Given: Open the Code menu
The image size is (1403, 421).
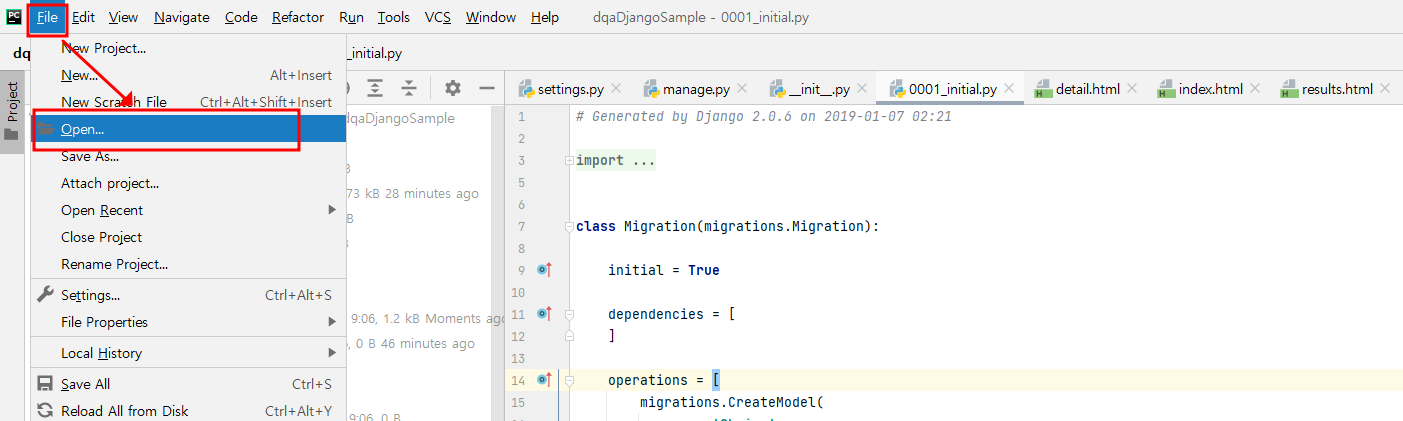Looking at the screenshot, I should [241, 17].
